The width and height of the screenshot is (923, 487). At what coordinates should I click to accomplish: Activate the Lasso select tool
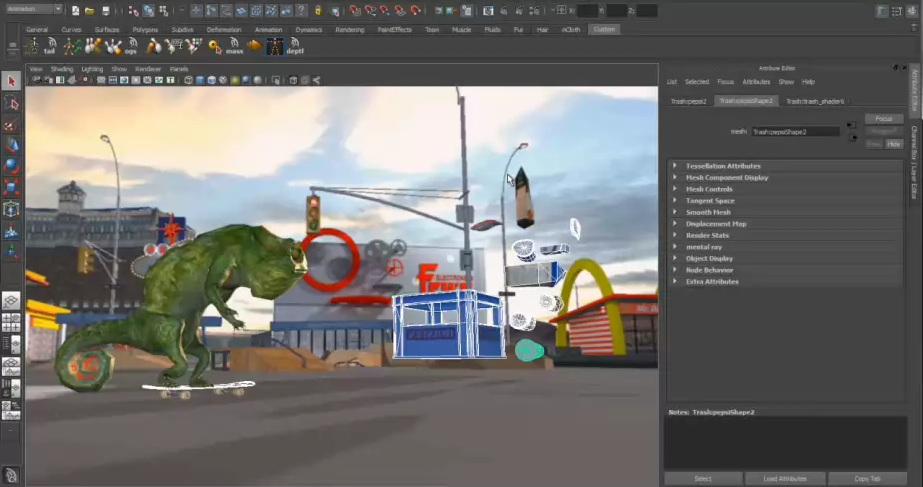(x=11, y=104)
